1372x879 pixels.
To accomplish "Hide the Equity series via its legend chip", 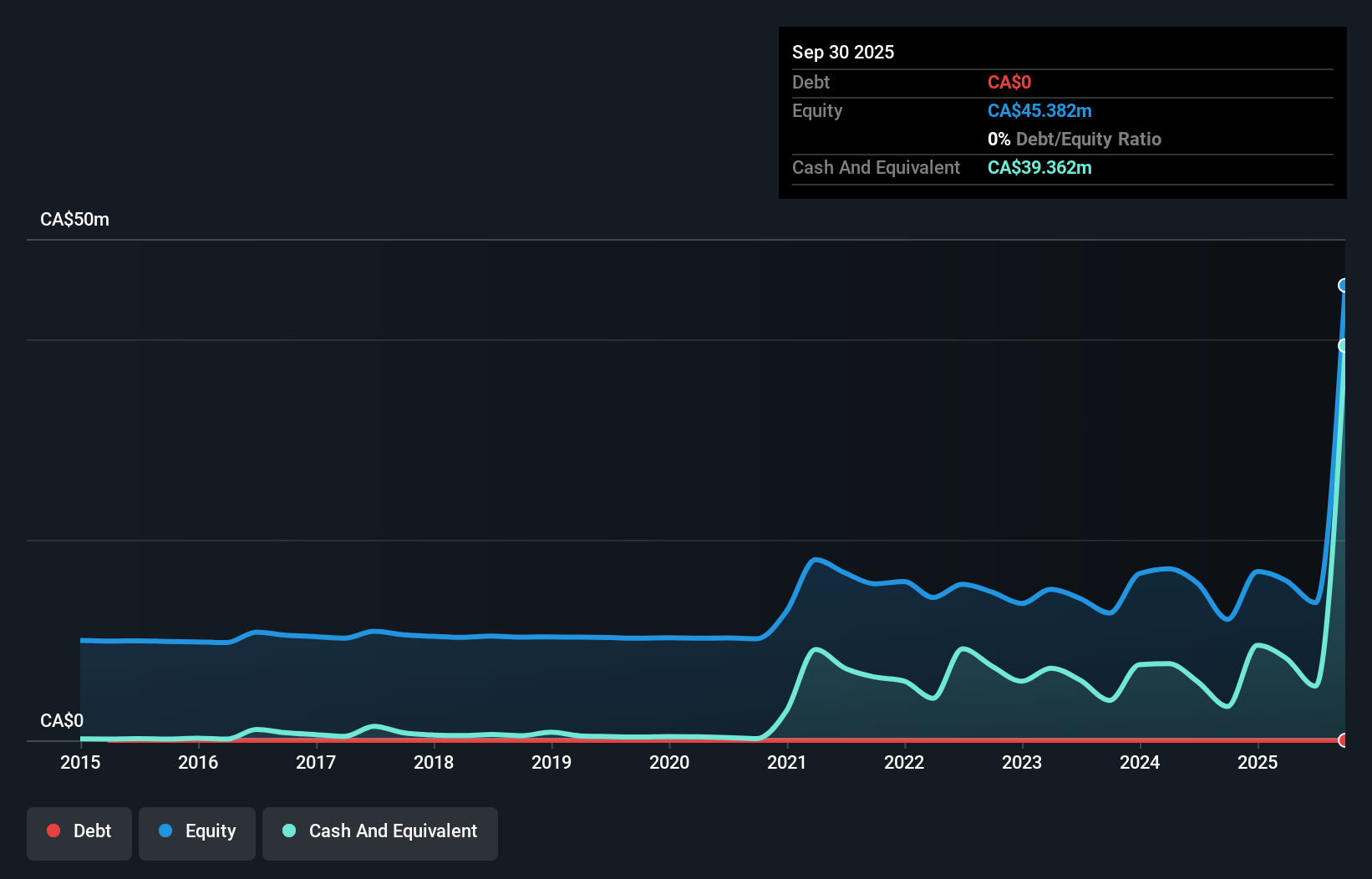I will (x=196, y=831).
